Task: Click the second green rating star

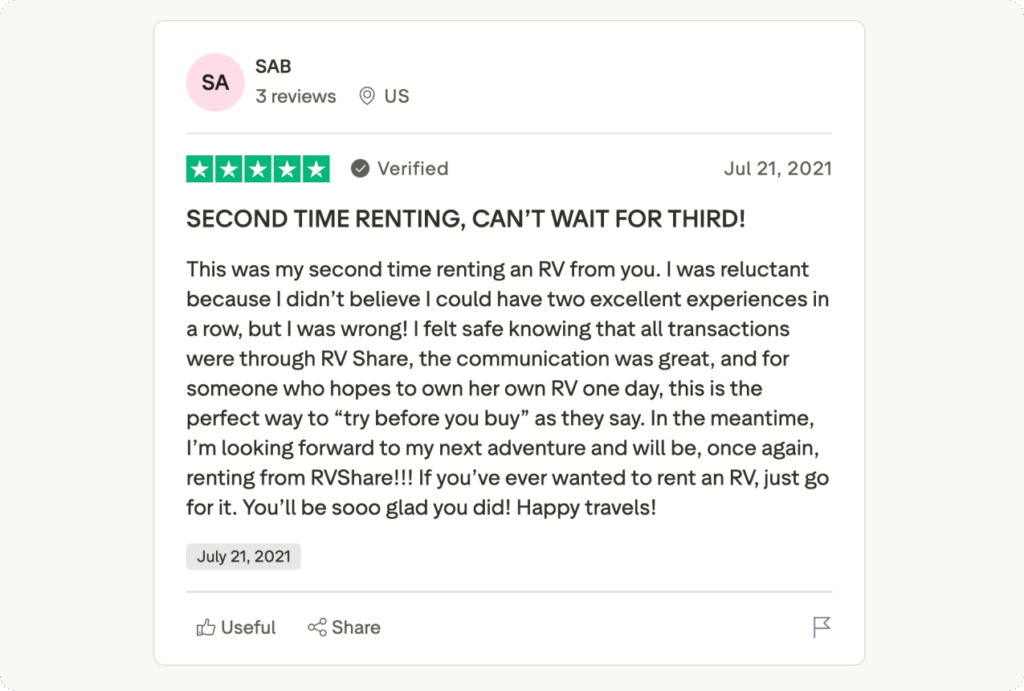Action: (229, 169)
